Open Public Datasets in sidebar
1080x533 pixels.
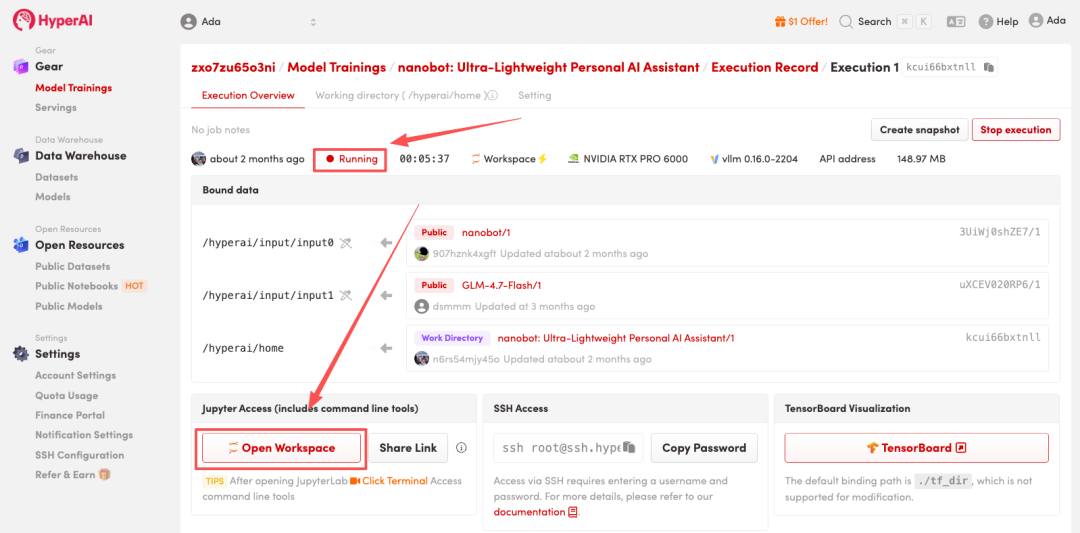(72, 266)
